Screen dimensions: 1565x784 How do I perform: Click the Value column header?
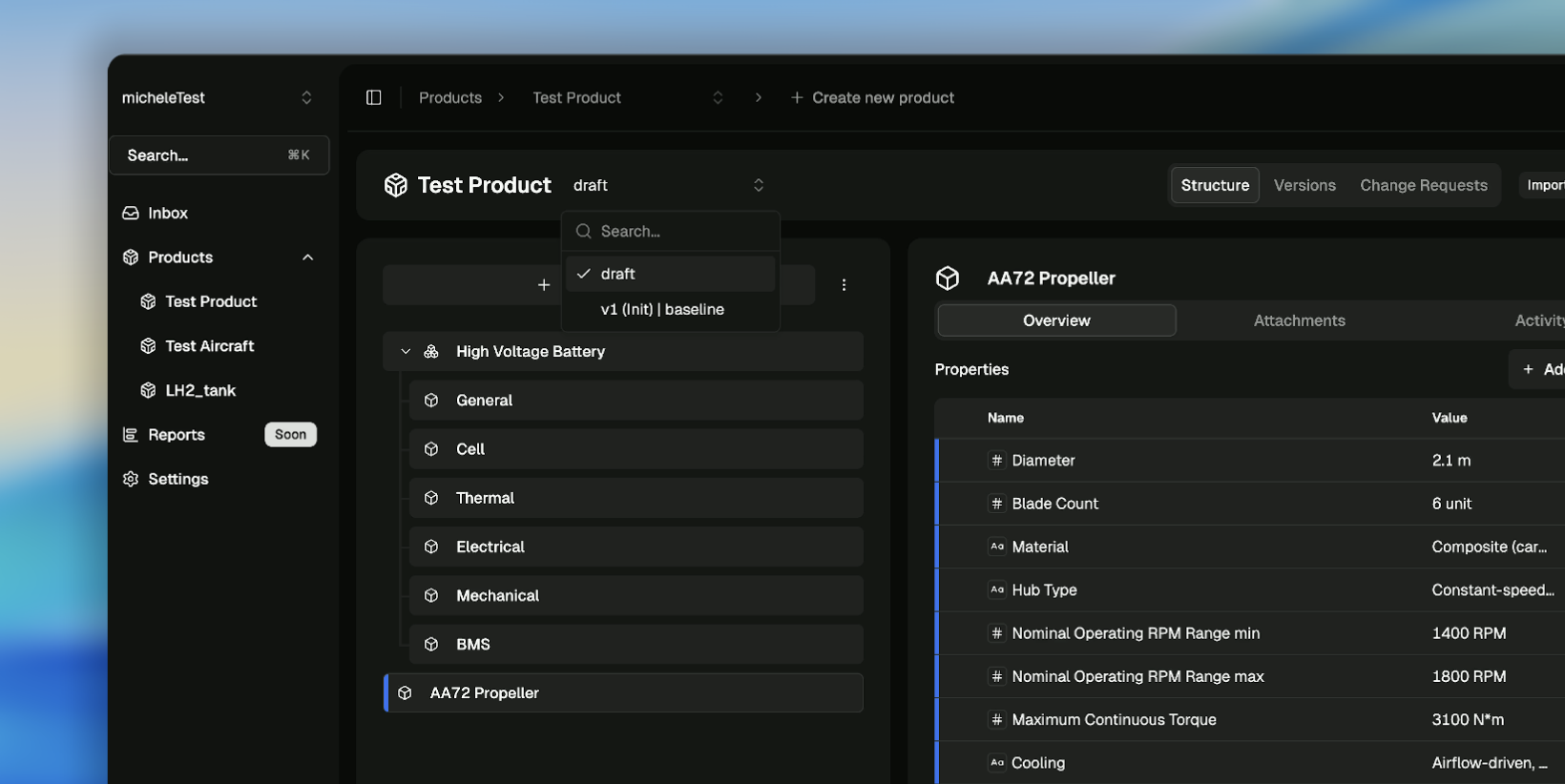(1450, 418)
